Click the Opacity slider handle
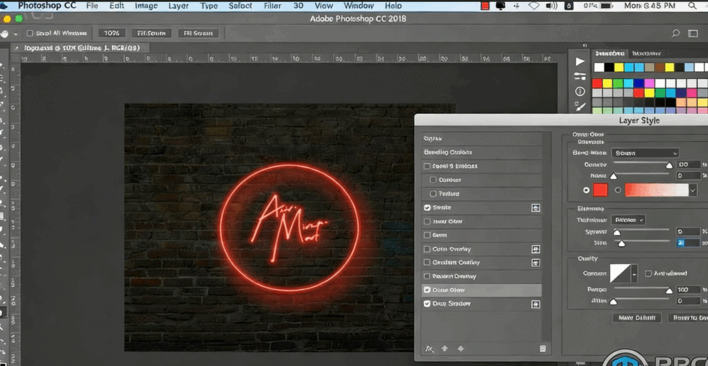 point(669,166)
